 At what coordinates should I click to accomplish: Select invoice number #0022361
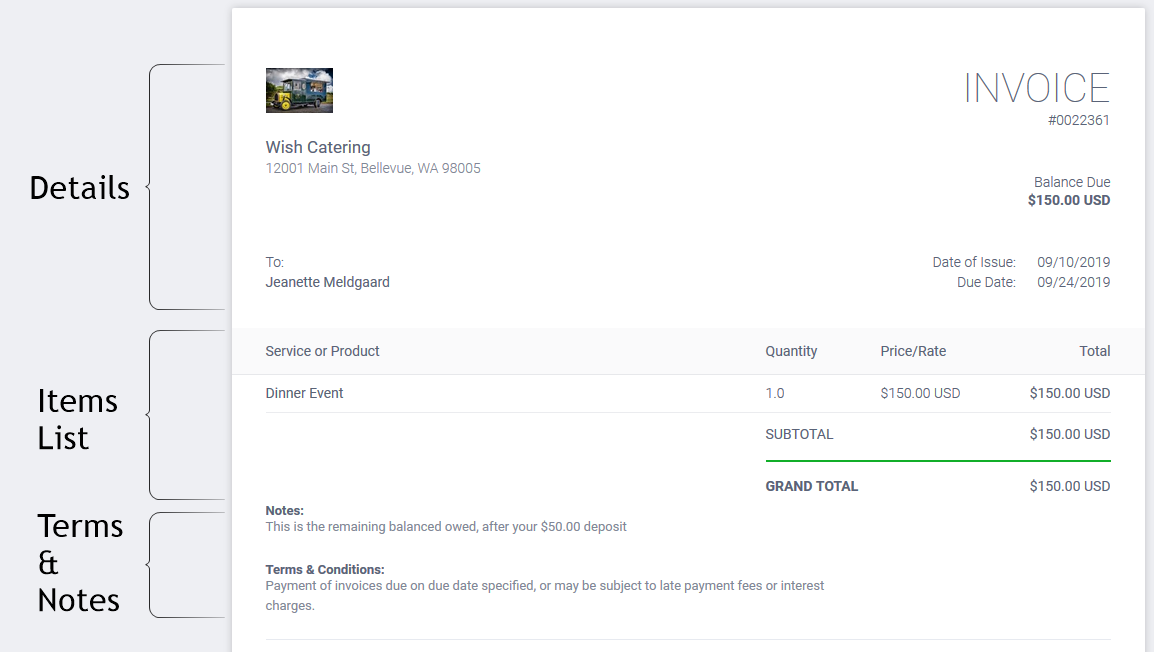click(1078, 120)
